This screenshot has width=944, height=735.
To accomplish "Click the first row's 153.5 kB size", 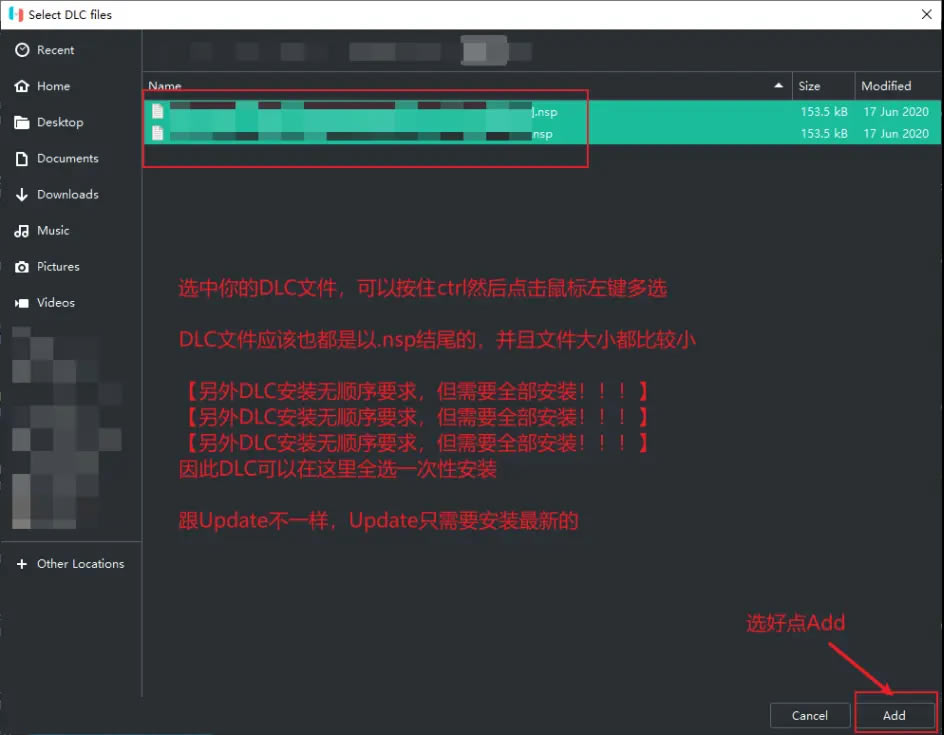I will pos(824,111).
